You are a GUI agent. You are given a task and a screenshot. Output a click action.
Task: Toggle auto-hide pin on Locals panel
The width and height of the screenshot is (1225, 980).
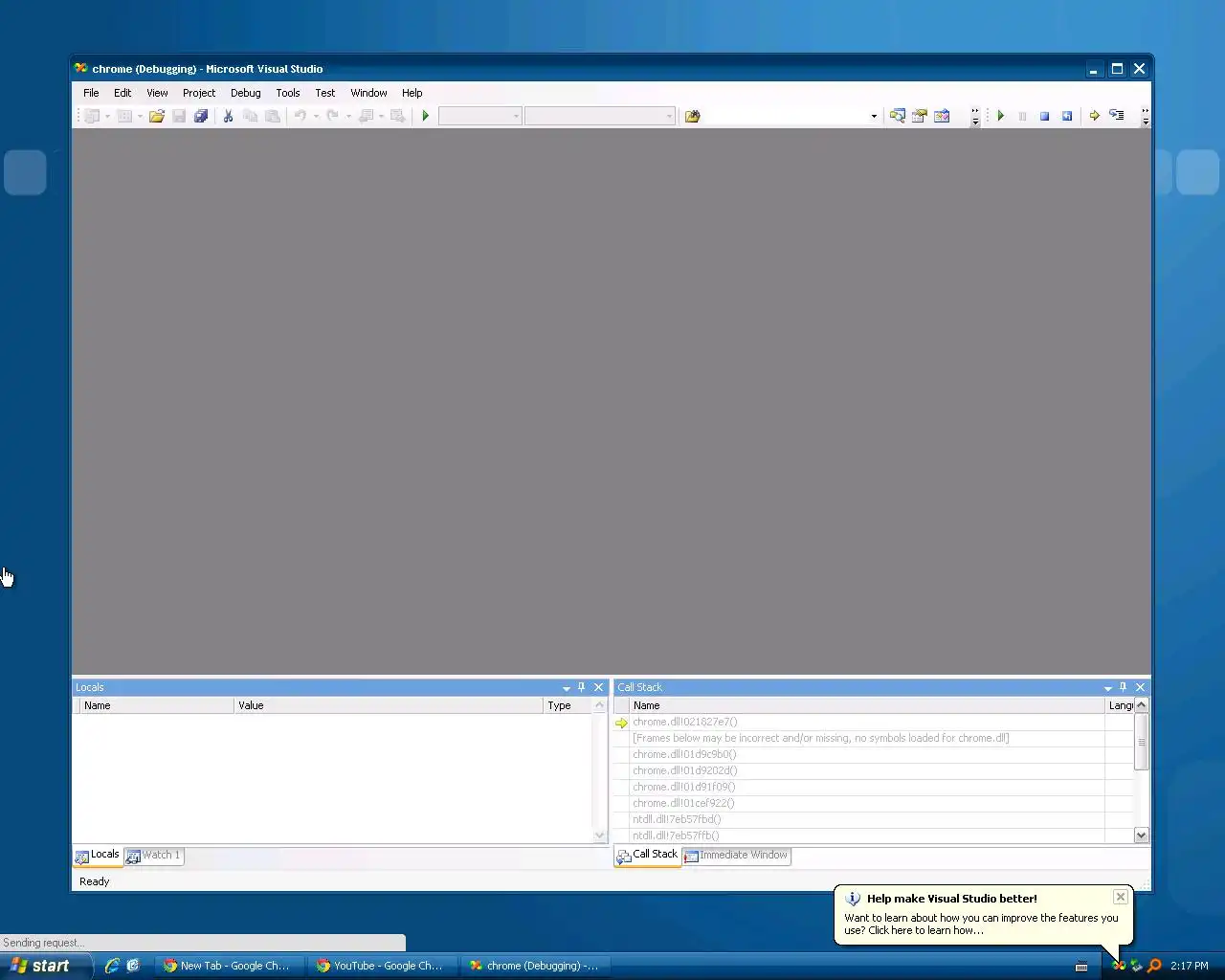pos(581,687)
